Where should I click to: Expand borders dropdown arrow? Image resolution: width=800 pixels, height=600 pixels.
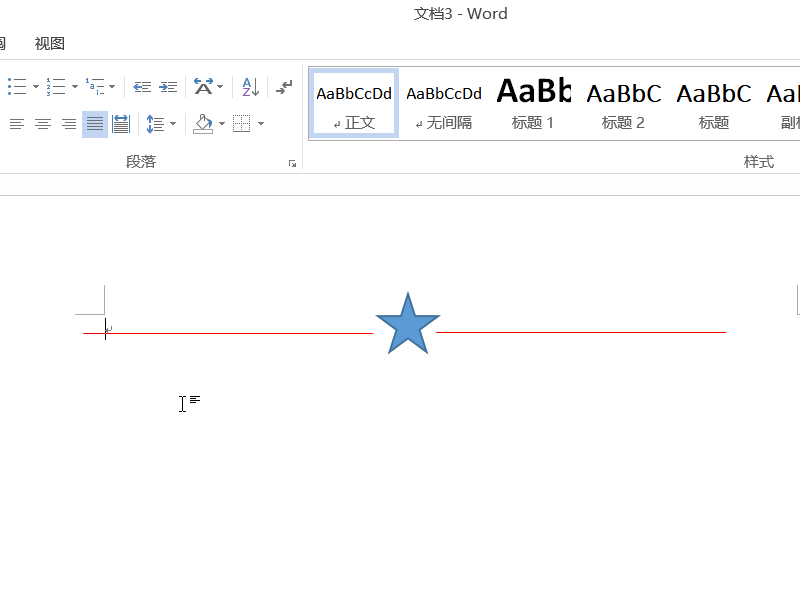(261, 123)
